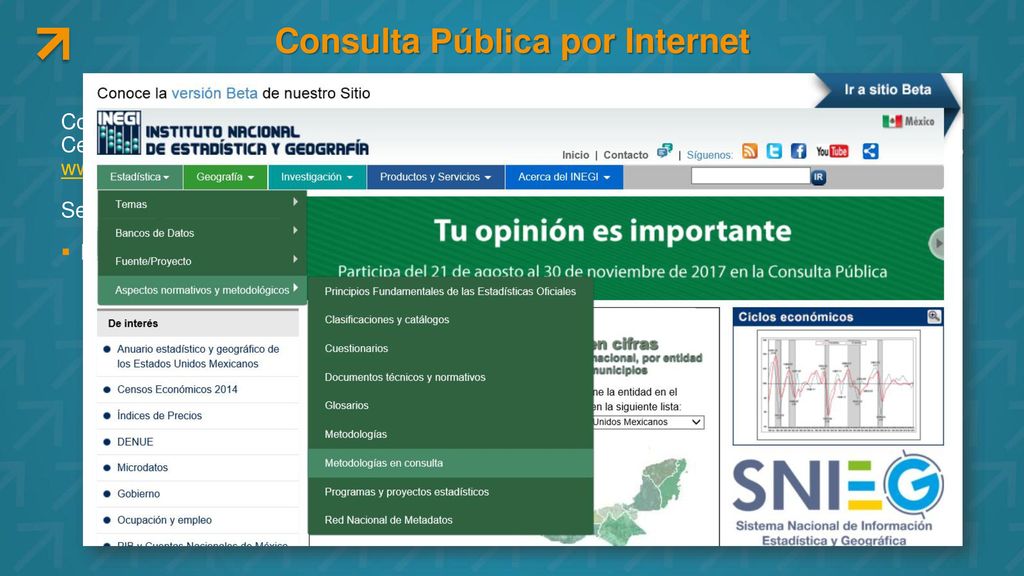Click the Mexico flag icon

point(891,121)
